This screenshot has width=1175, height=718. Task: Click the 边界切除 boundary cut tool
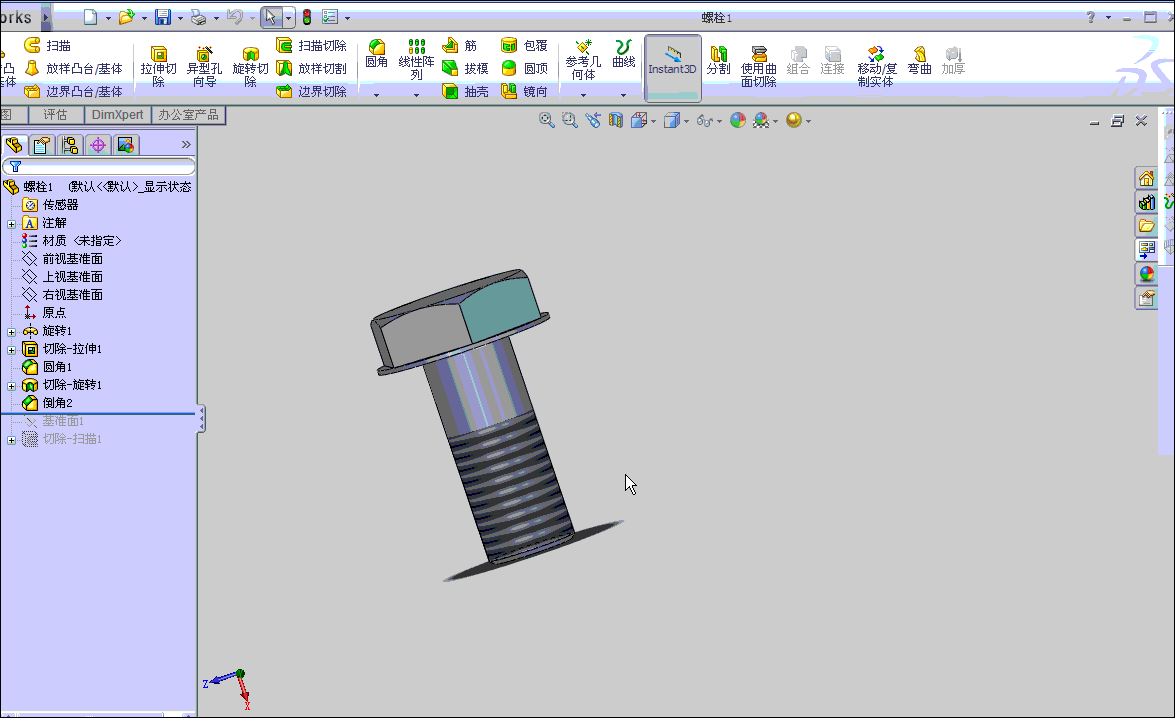[311, 91]
